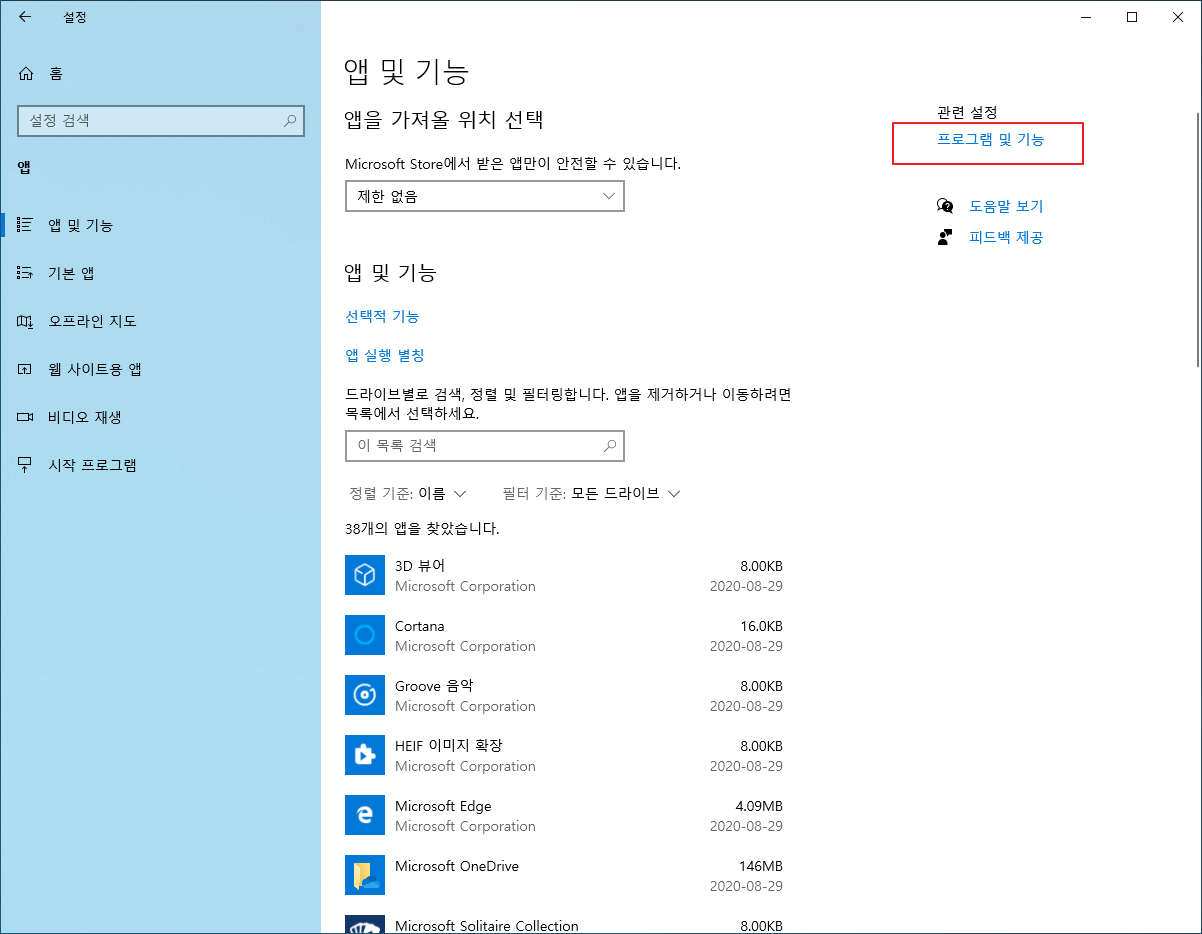Select the Microsoft OneDrive name text

pyautogui.click(x=457, y=866)
